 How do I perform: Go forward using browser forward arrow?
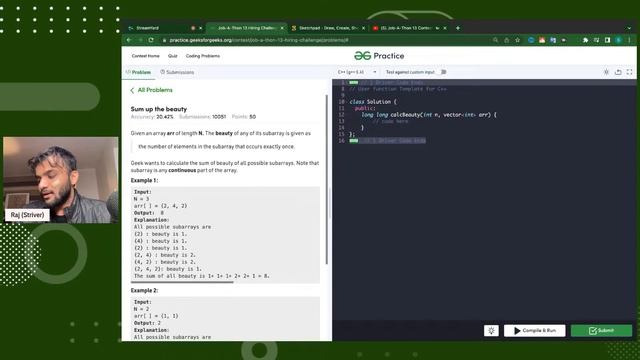pyautogui.click(x=140, y=40)
